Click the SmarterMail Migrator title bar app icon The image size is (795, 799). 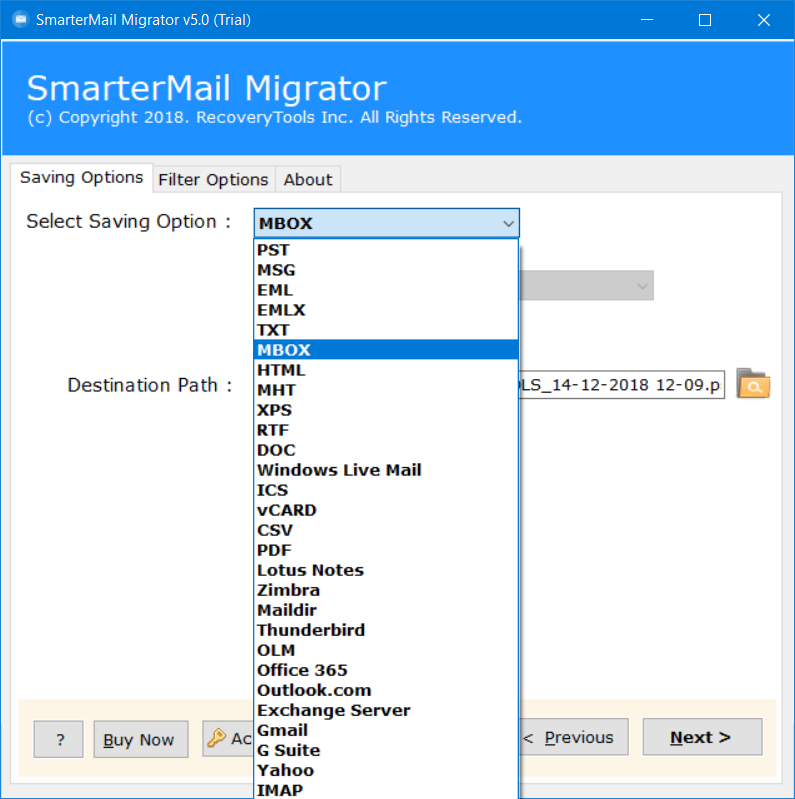(20, 19)
